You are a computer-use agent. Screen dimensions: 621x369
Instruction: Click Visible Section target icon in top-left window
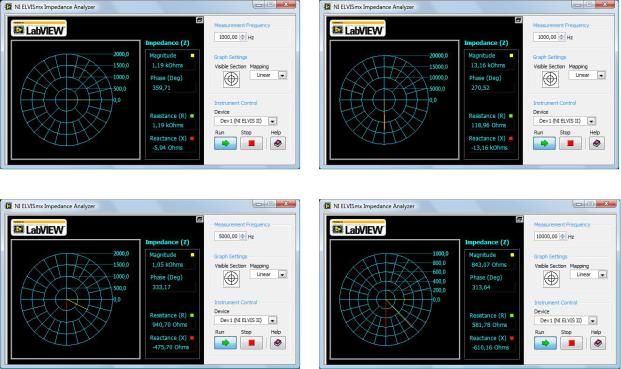[x=232, y=80]
